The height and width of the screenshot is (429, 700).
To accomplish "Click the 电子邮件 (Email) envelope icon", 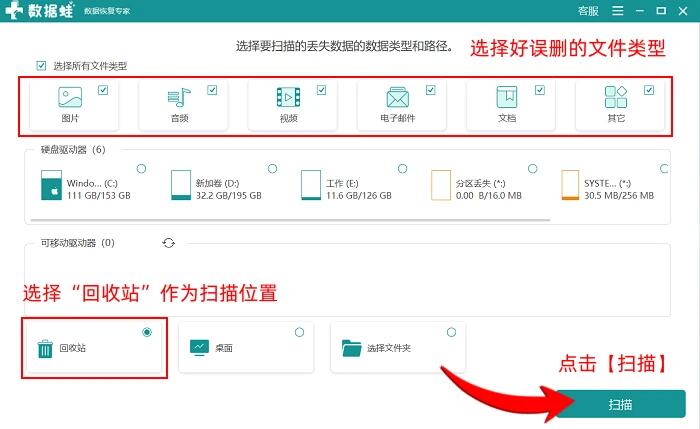I will (x=398, y=98).
